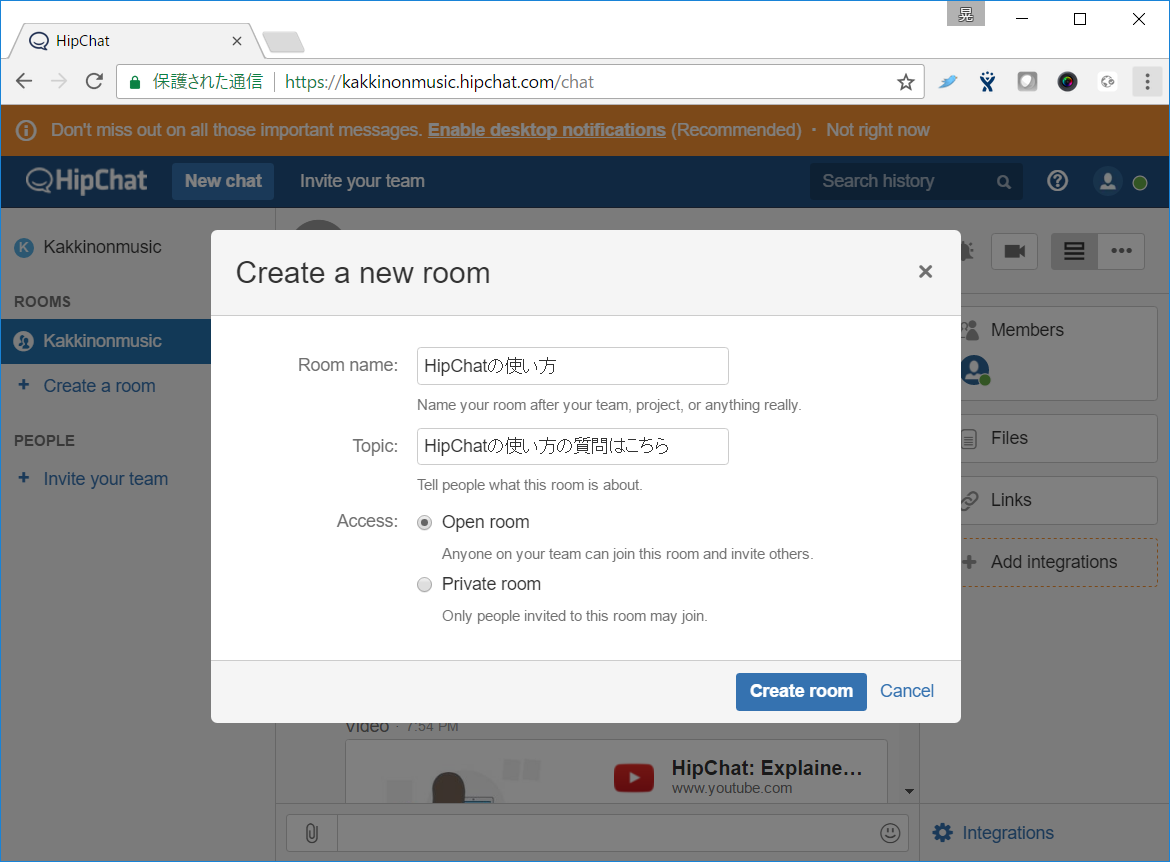
Task: Select the Private room radio button
Action: (425, 584)
